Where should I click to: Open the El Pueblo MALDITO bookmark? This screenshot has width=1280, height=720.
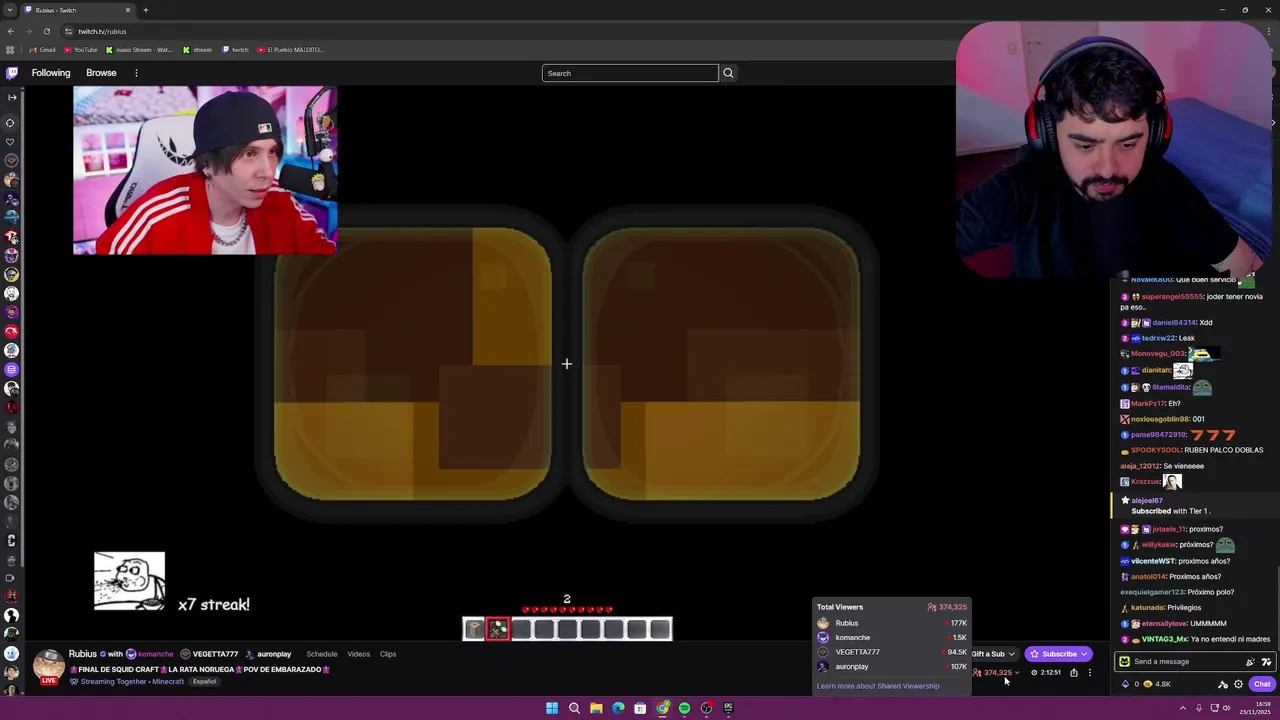click(x=290, y=50)
